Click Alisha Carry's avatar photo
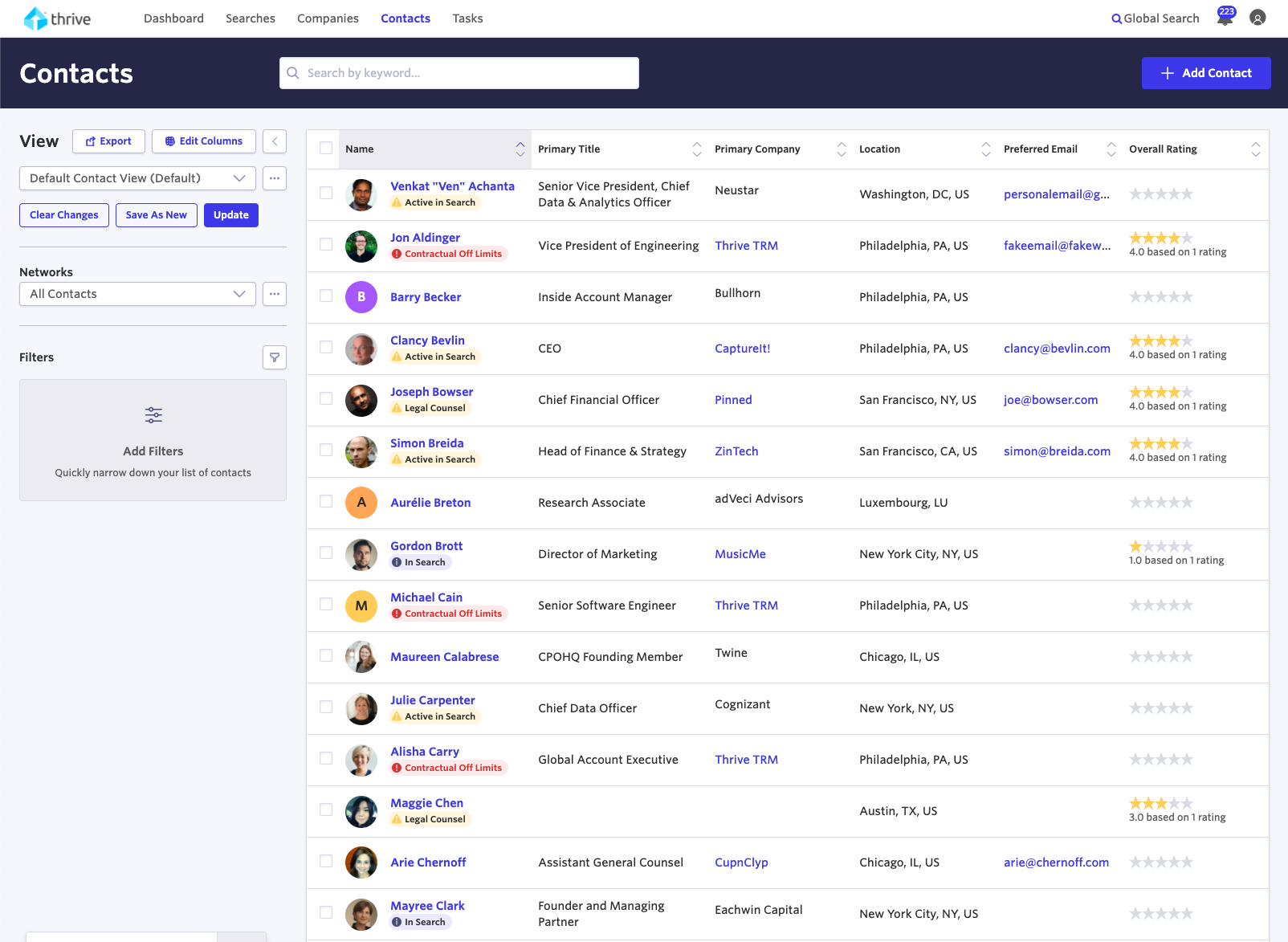Screen dimensions: 1288x942 click(361, 760)
